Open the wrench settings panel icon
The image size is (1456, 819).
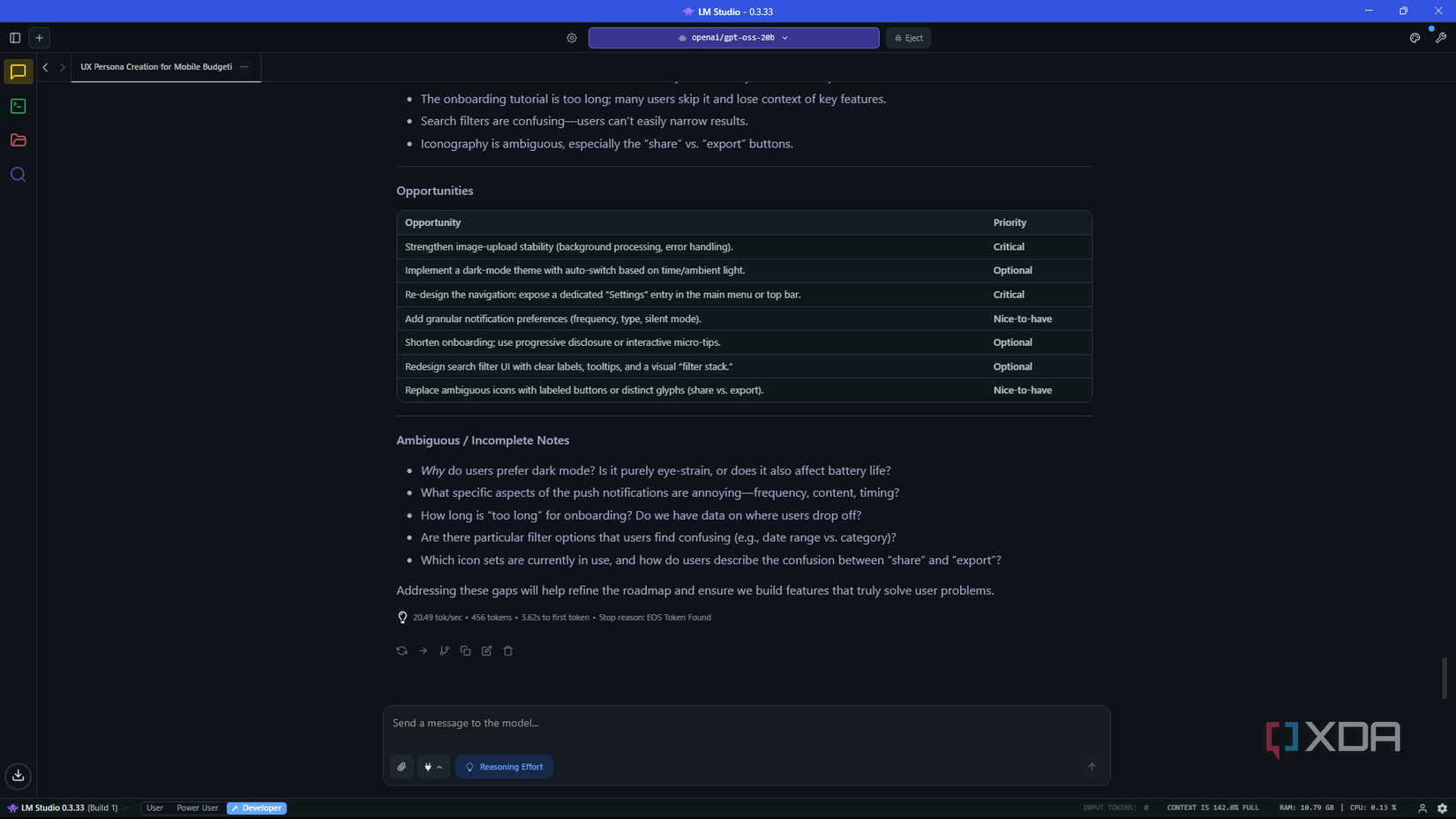1441,38
